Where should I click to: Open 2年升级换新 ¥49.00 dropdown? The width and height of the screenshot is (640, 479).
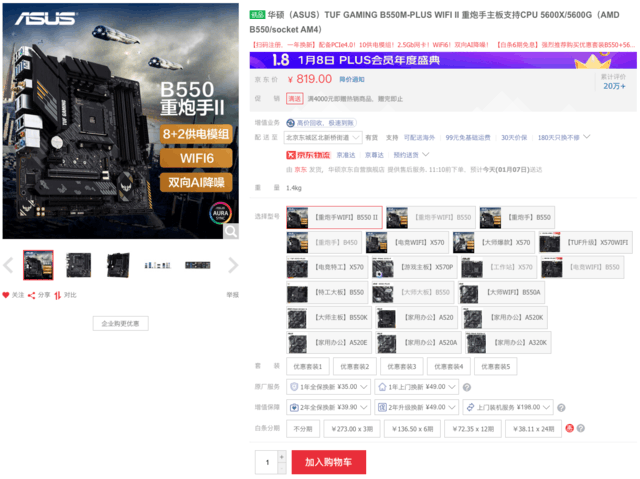click(x=417, y=407)
